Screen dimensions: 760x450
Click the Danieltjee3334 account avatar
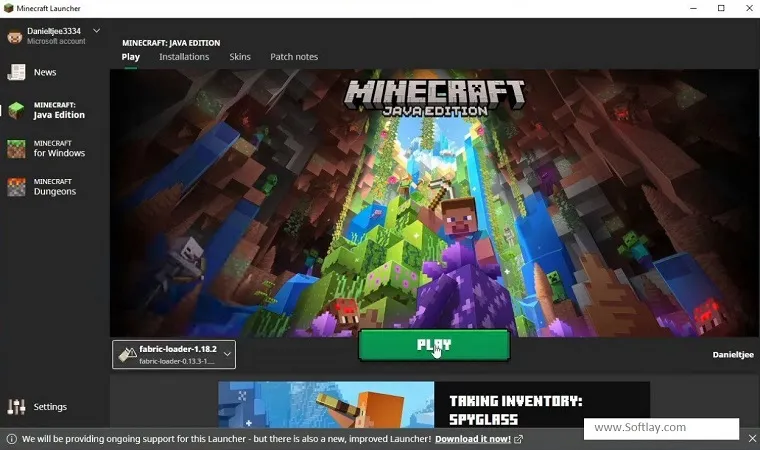pyautogui.click(x=15, y=36)
